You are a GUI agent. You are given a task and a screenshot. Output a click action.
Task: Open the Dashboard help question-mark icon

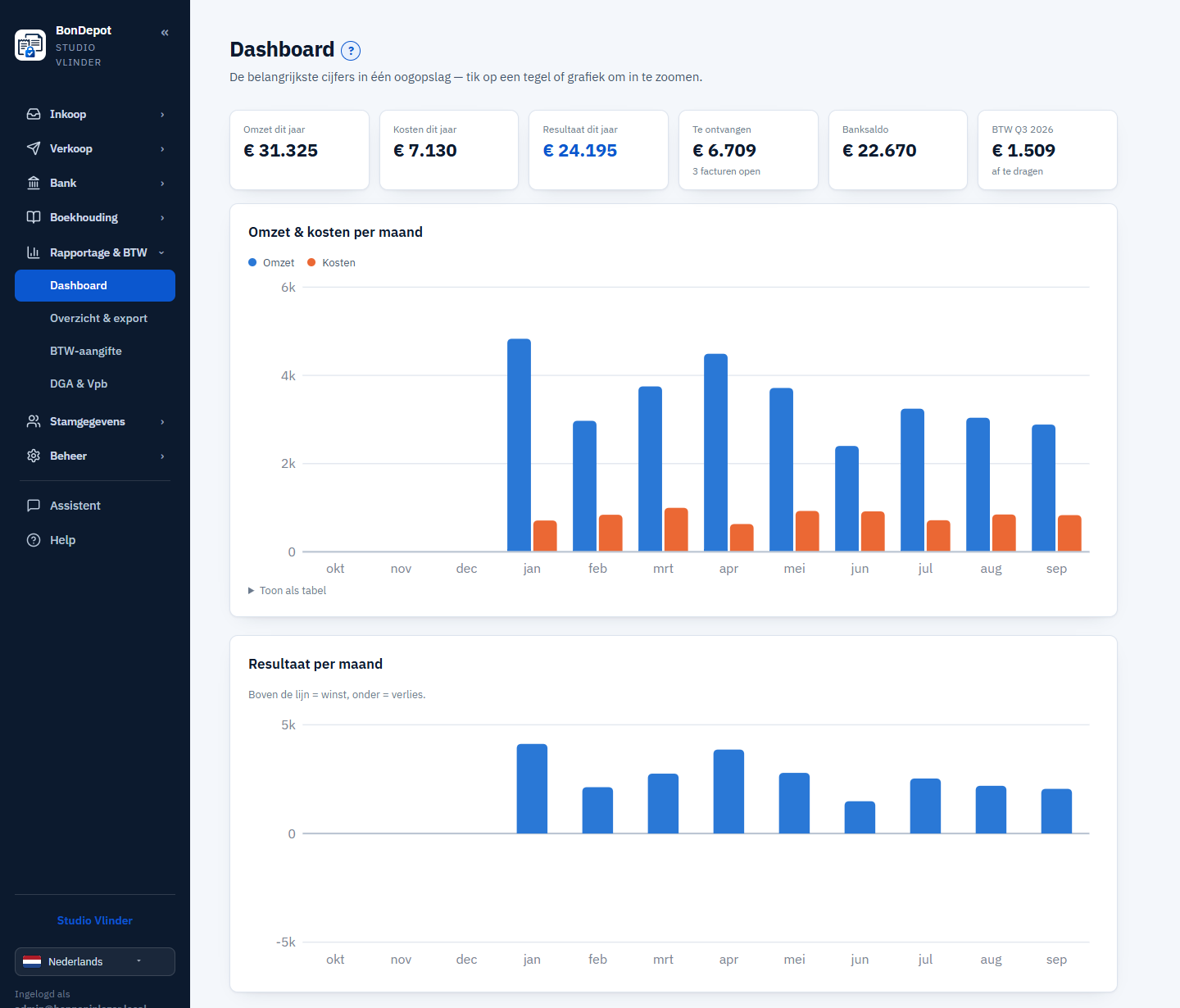coord(351,51)
